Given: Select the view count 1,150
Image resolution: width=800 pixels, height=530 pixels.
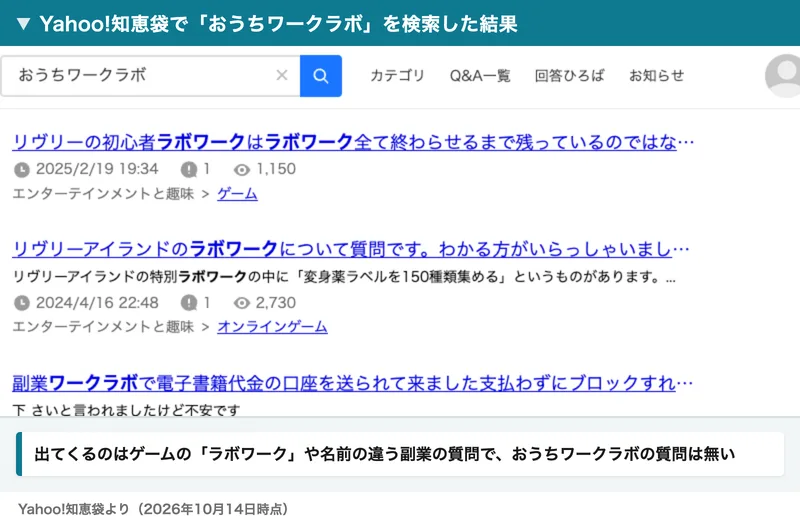Looking at the screenshot, I should point(276,169).
